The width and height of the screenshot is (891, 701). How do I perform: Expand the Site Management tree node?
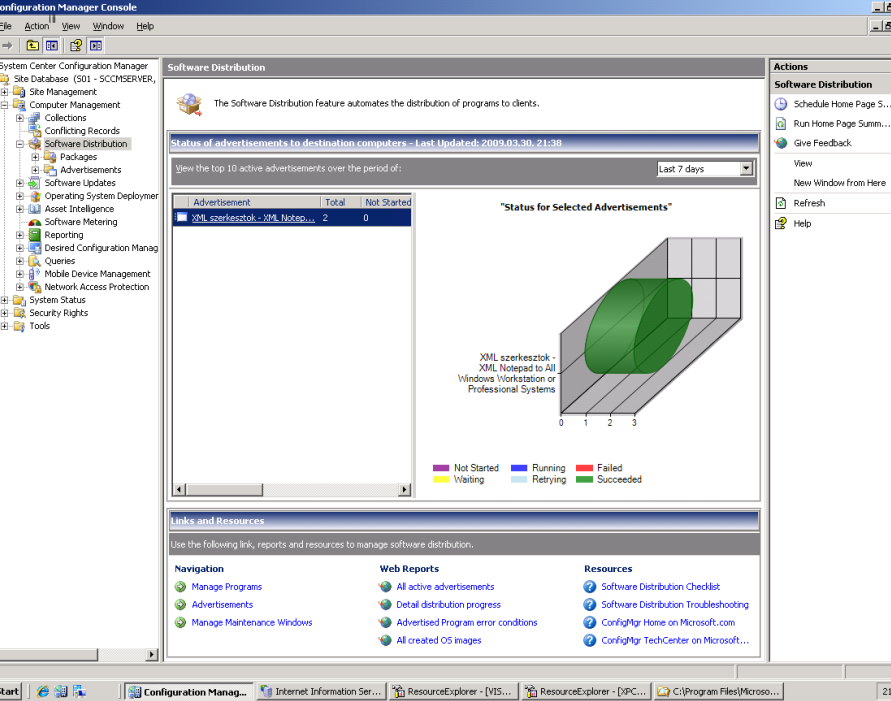[5, 92]
